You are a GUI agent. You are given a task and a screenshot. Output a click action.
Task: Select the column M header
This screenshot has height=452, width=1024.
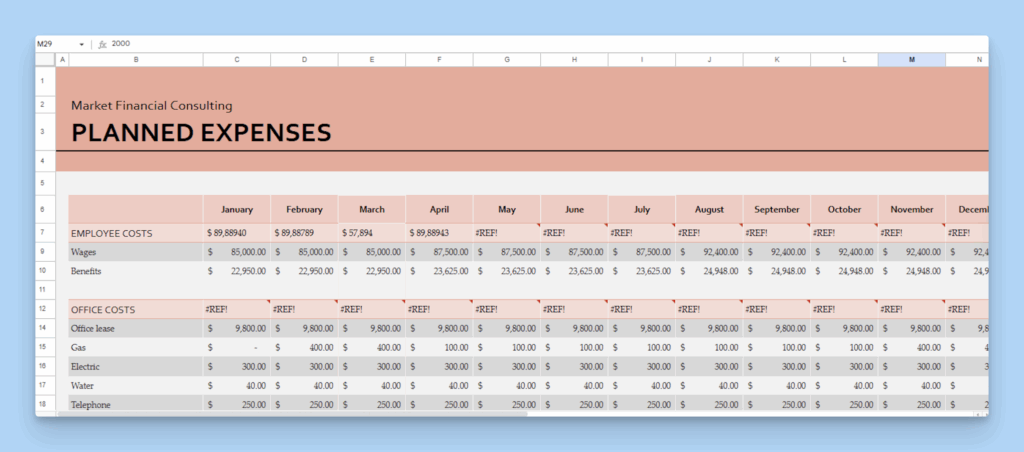coord(911,60)
